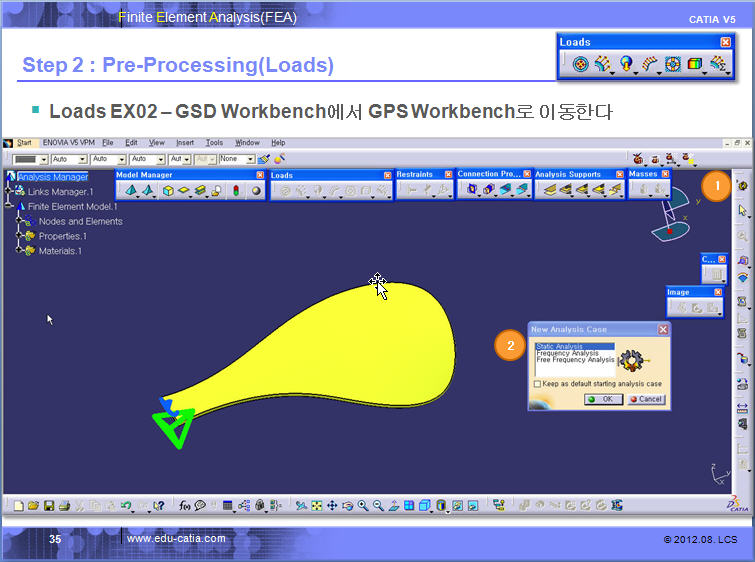Open the Tools menu

(x=214, y=143)
